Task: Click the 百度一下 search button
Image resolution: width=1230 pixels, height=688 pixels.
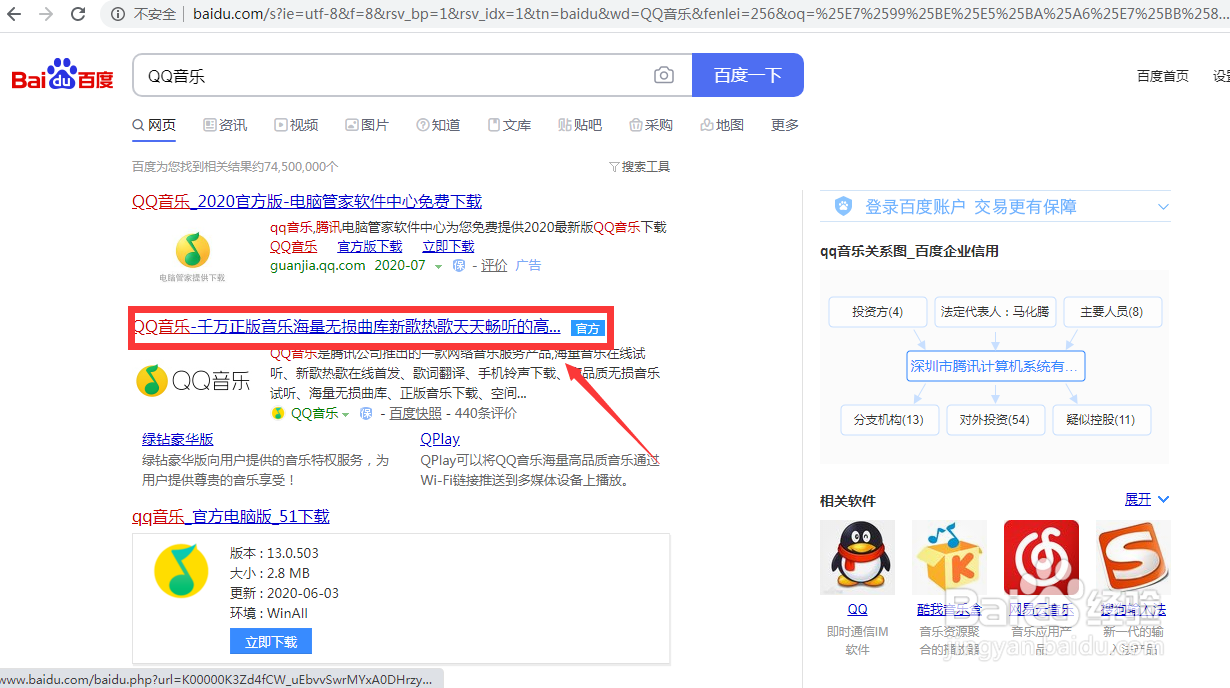Action: point(747,74)
